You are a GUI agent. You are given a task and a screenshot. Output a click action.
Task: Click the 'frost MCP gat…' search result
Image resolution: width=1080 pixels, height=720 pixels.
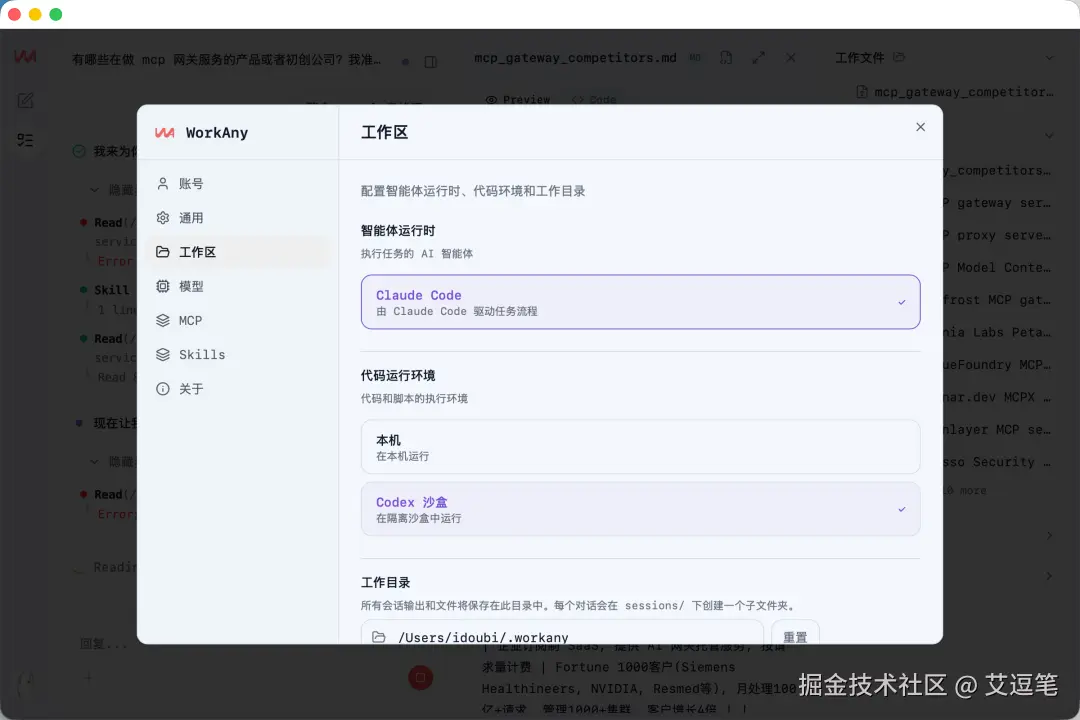point(997,300)
